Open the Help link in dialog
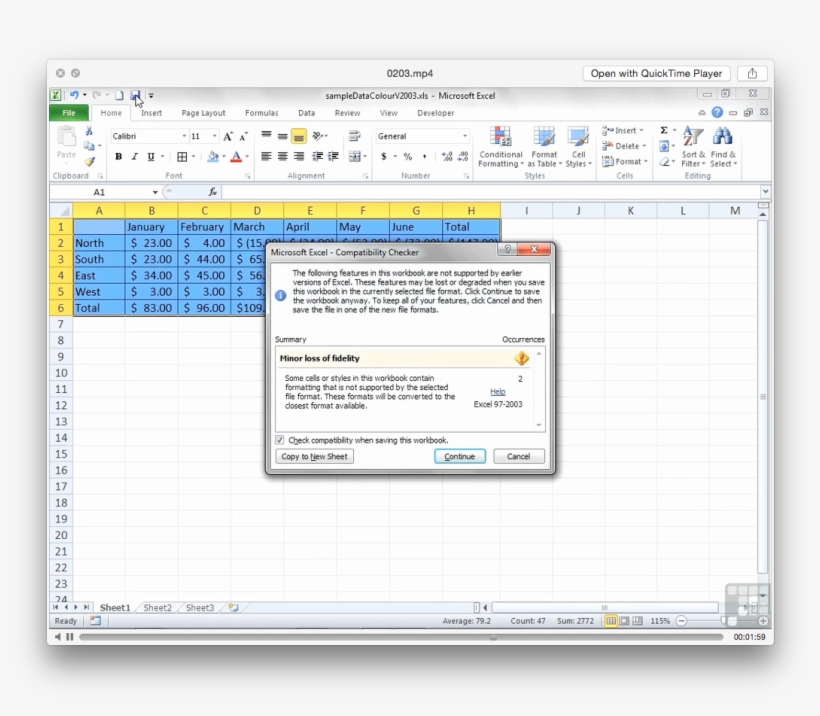 coord(497,392)
